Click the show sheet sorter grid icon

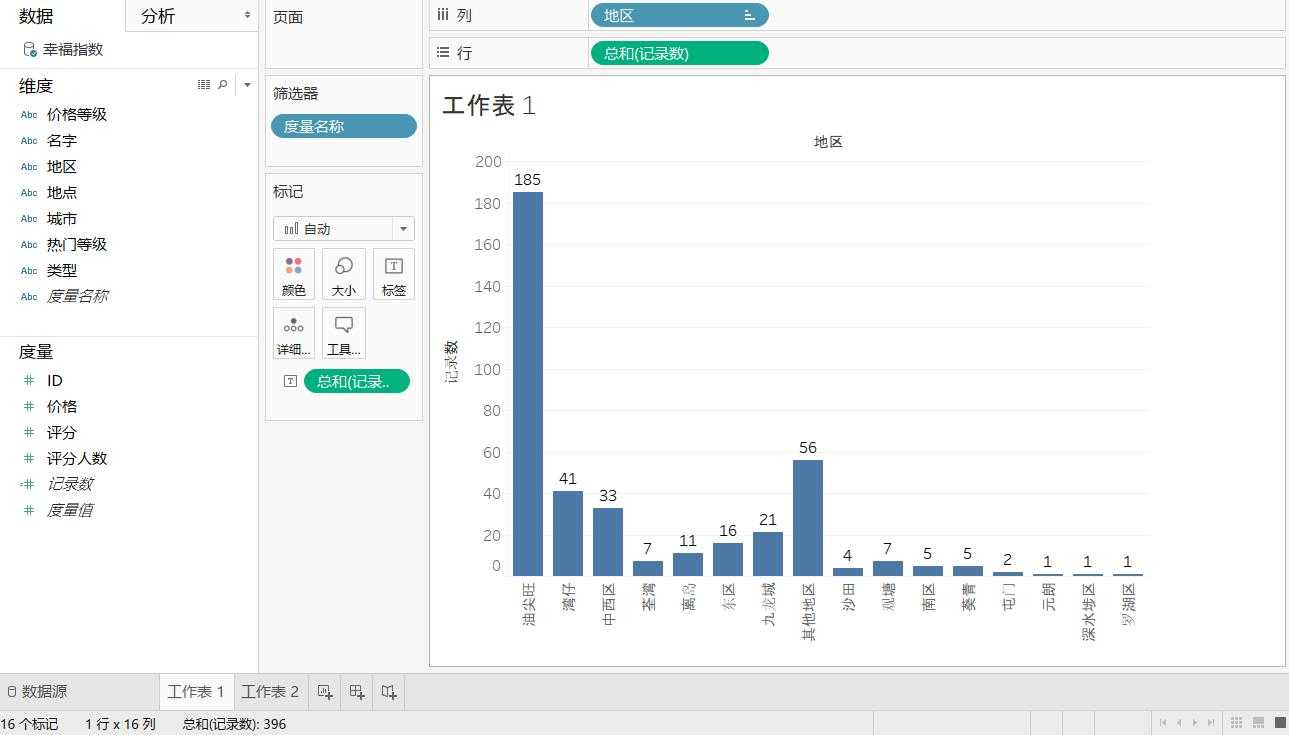click(x=1237, y=722)
